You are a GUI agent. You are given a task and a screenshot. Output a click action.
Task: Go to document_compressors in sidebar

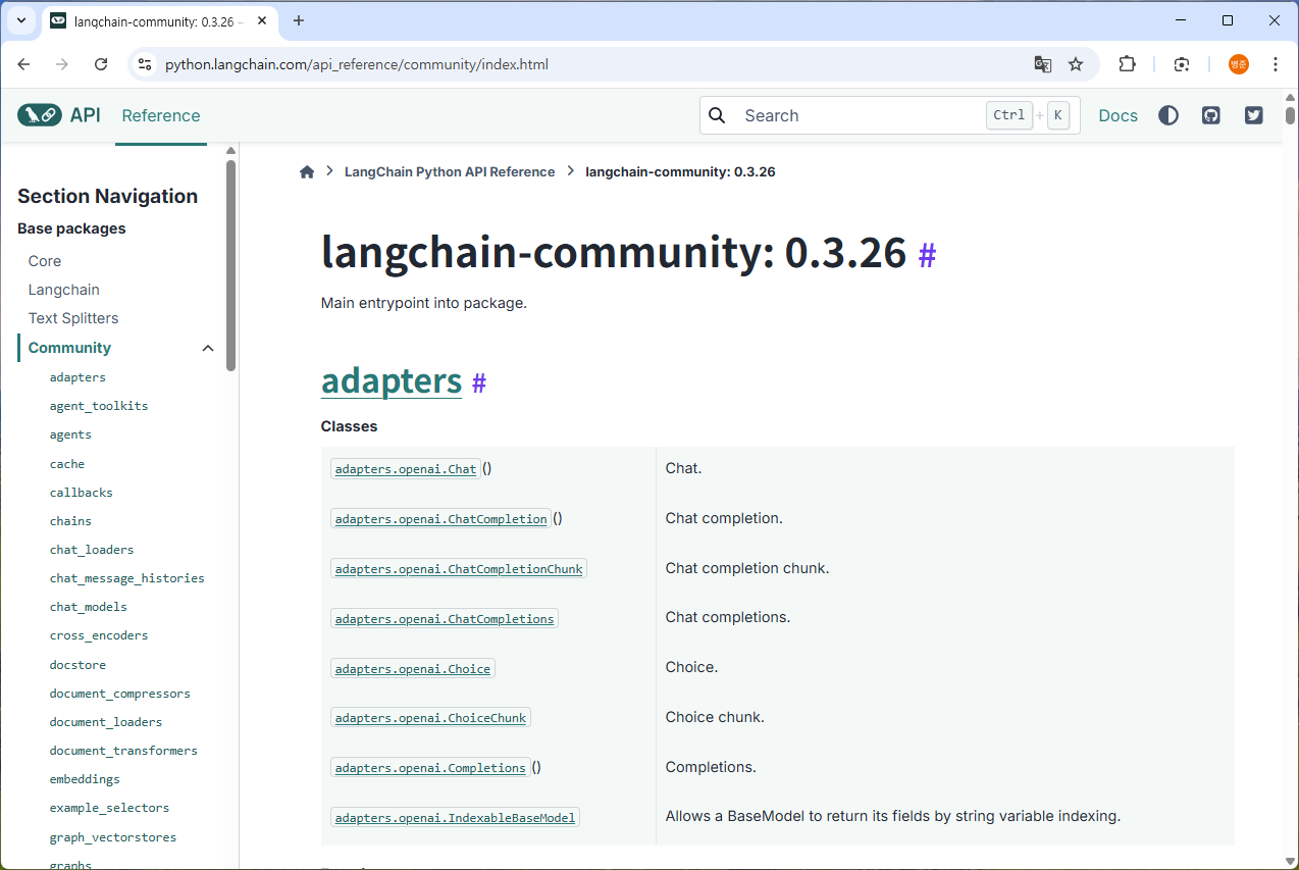point(120,694)
